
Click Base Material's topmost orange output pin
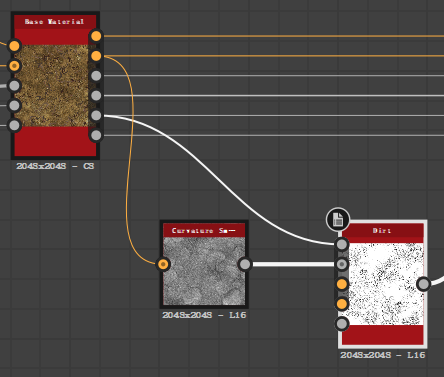[x=96, y=36]
